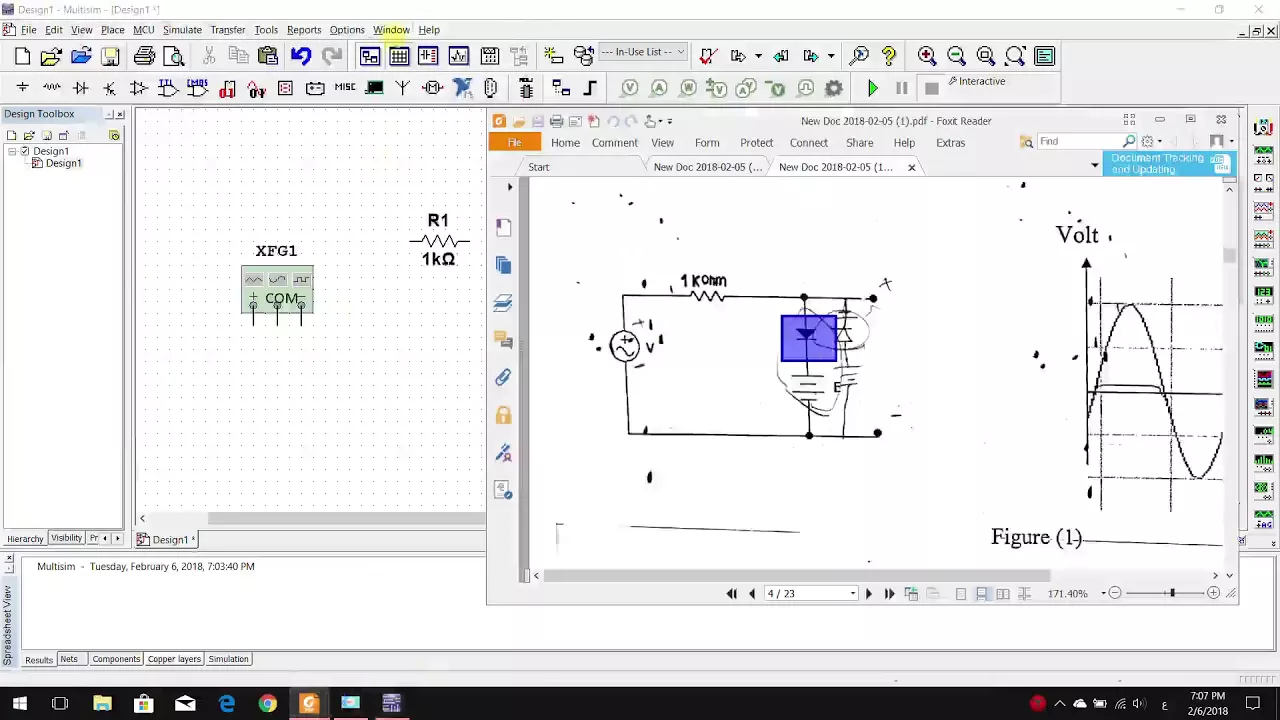Click the Paste icon in Multisim toolbar

coord(267,56)
